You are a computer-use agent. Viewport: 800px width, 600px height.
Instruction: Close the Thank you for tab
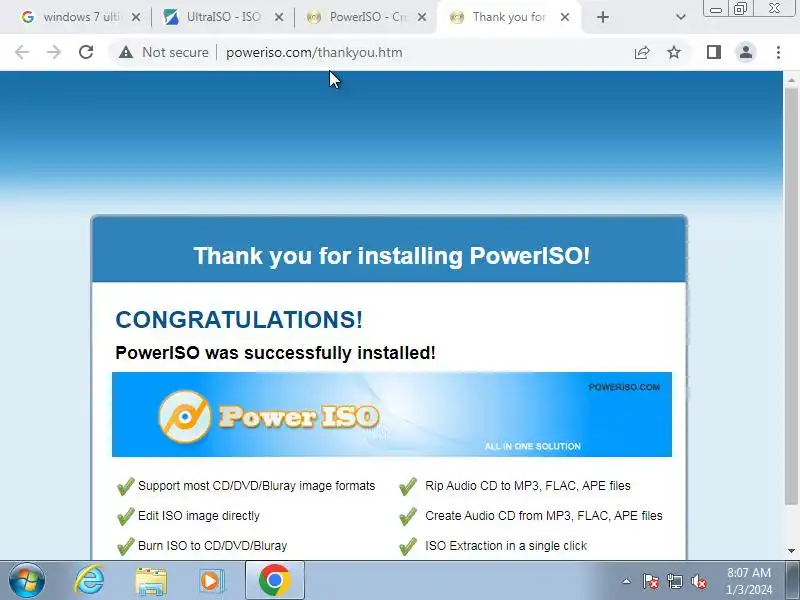565,17
